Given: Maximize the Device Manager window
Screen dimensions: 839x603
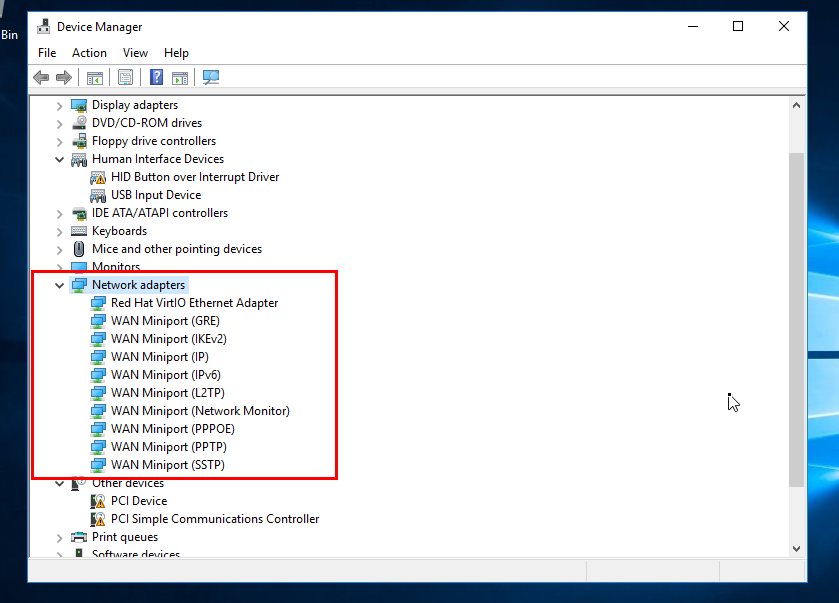Looking at the screenshot, I should click(x=738, y=26).
